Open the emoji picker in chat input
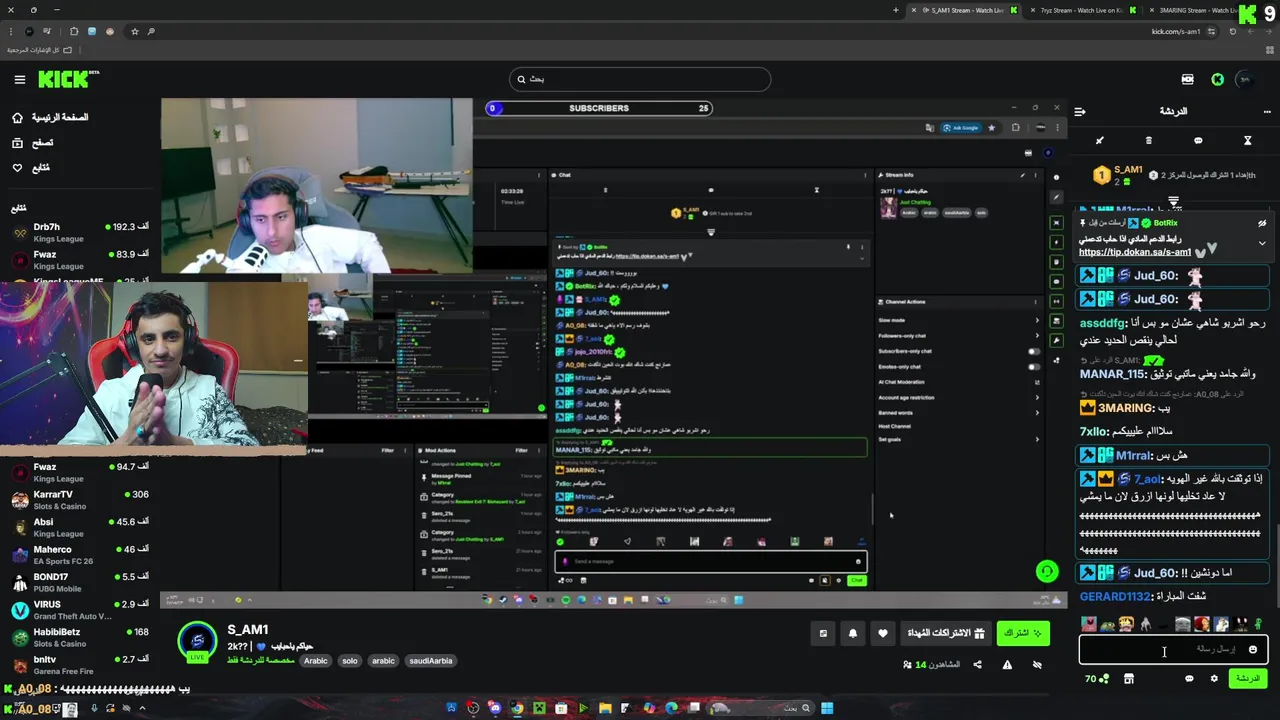Screen dimensions: 1280x720 (x=1253, y=649)
